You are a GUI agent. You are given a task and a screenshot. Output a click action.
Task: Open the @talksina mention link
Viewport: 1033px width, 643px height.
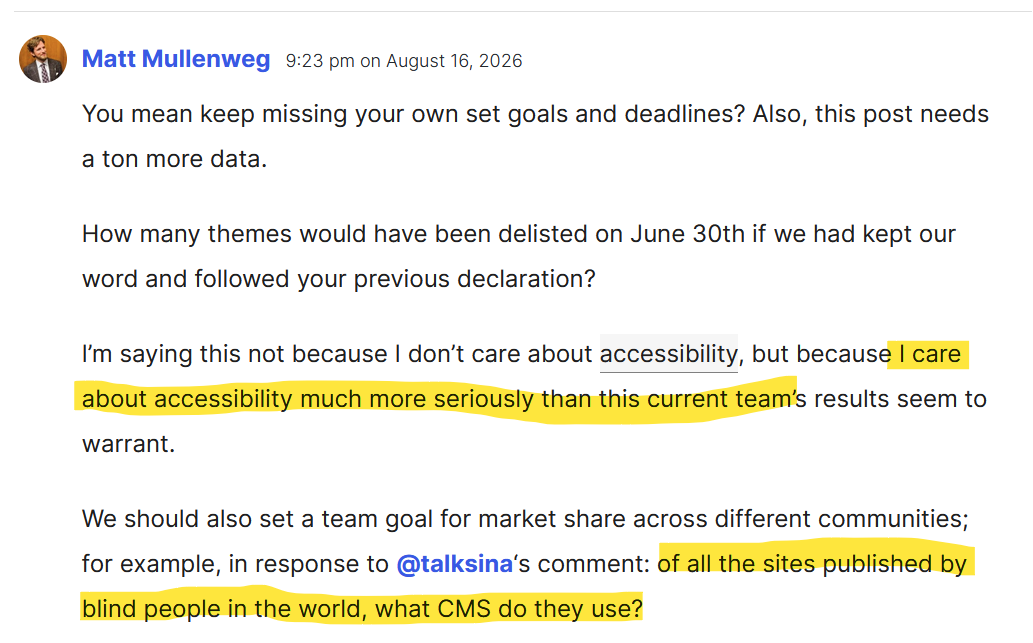coord(455,564)
